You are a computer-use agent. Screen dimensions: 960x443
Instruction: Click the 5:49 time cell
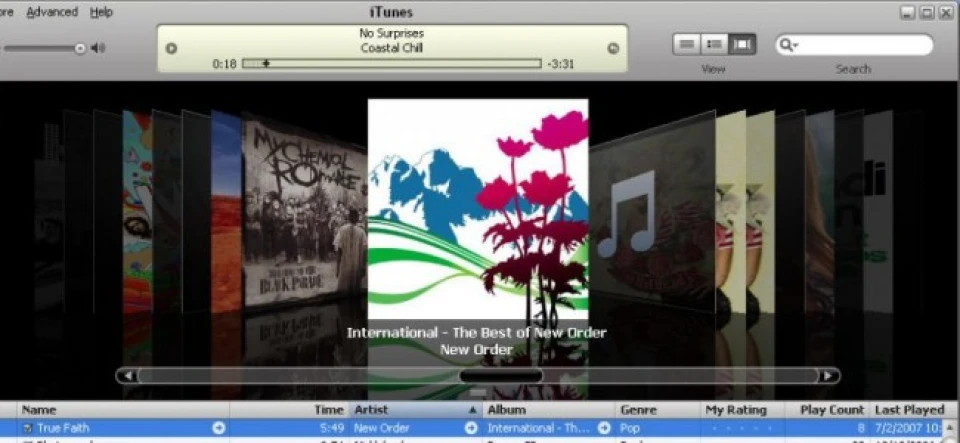click(331, 428)
